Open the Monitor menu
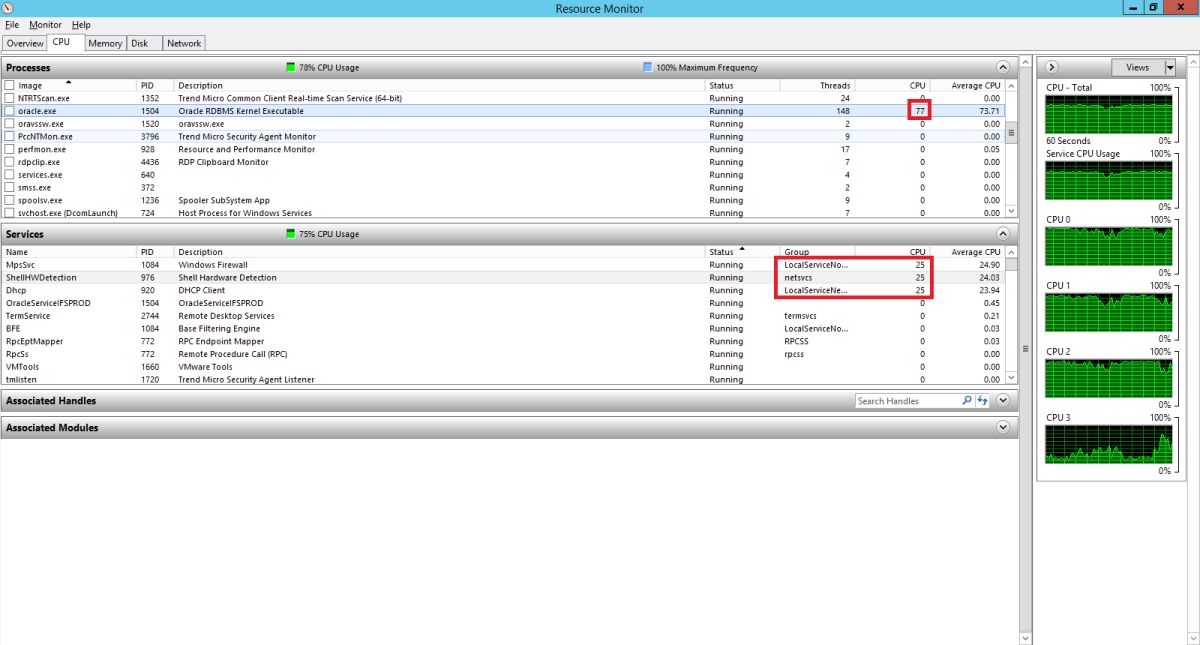The image size is (1200, 645). [45, 25]
